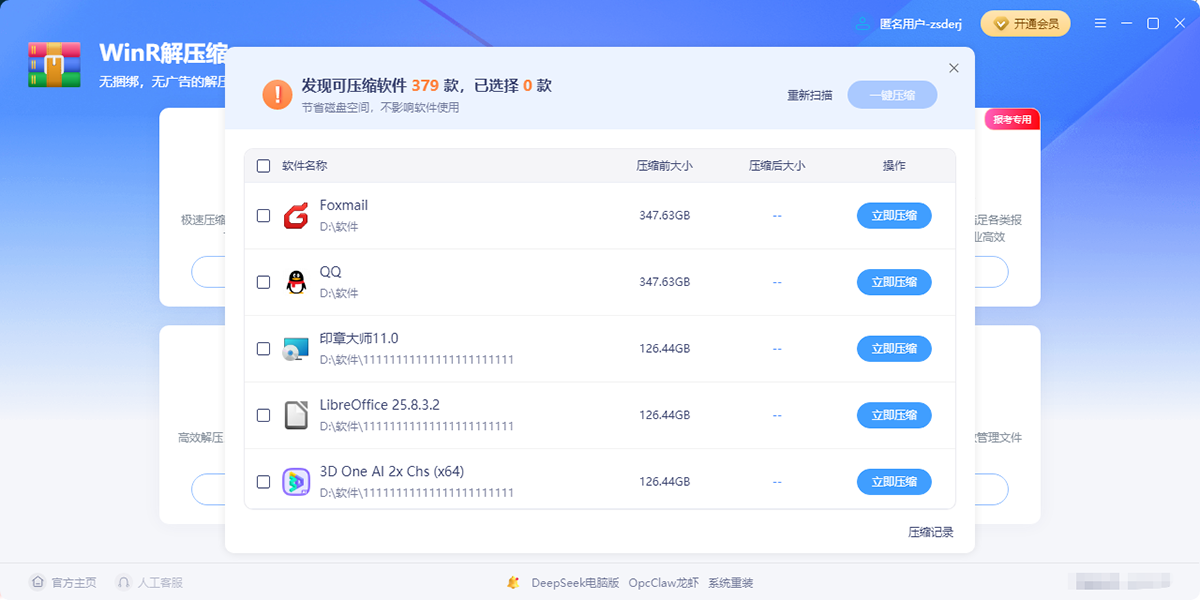This screenshot has width=1200, height=600.
Task: Check the 印章大师11.0 row checkbox
Action: tap(263, 349)
